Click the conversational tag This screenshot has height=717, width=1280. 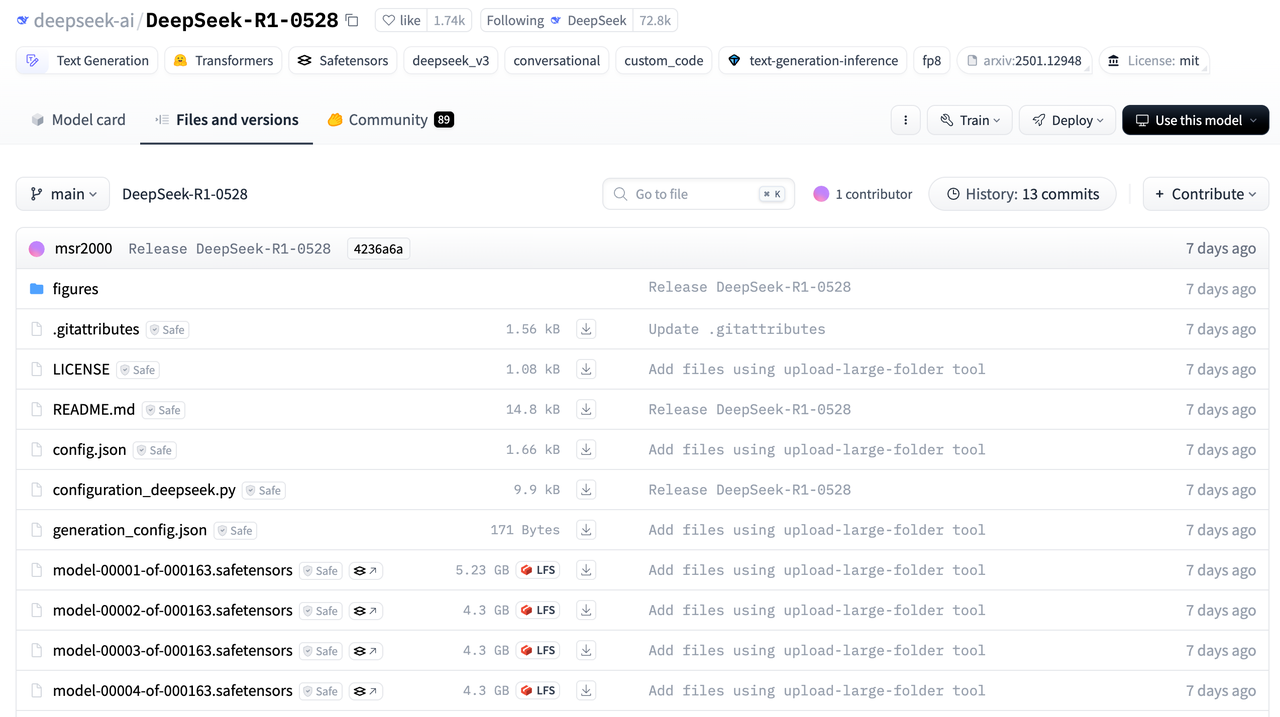coord(557,61)
